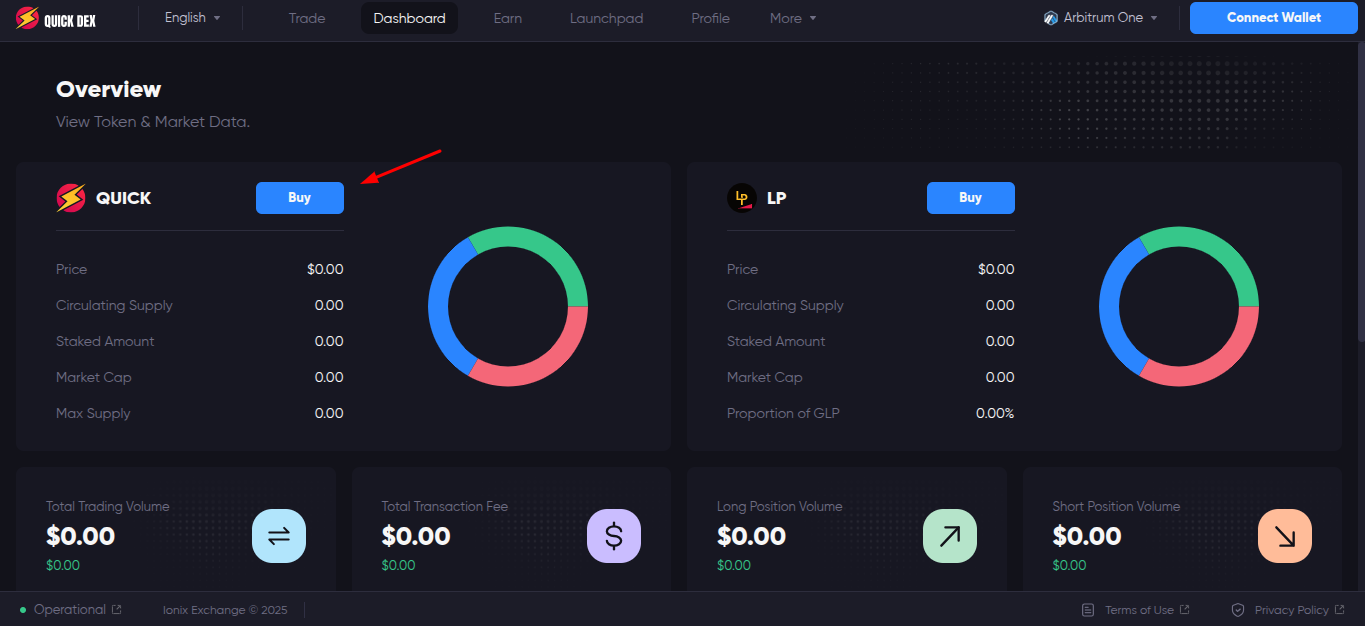The height and width of the screenshot is (626, 1365).
Task: Open the English language dropdown
Action: (193, 18)
